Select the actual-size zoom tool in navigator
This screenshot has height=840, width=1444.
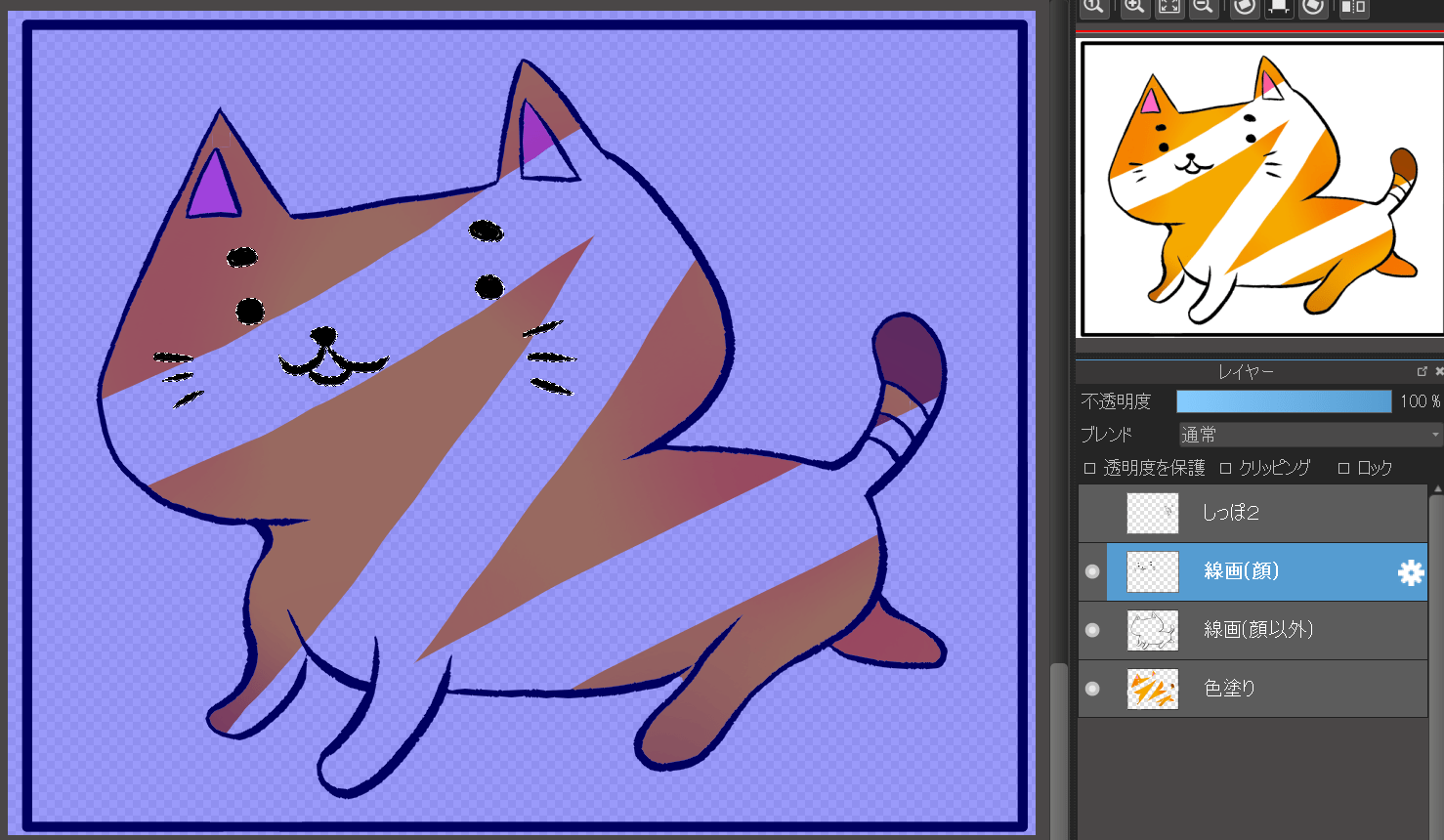(x=1093, y=8)
